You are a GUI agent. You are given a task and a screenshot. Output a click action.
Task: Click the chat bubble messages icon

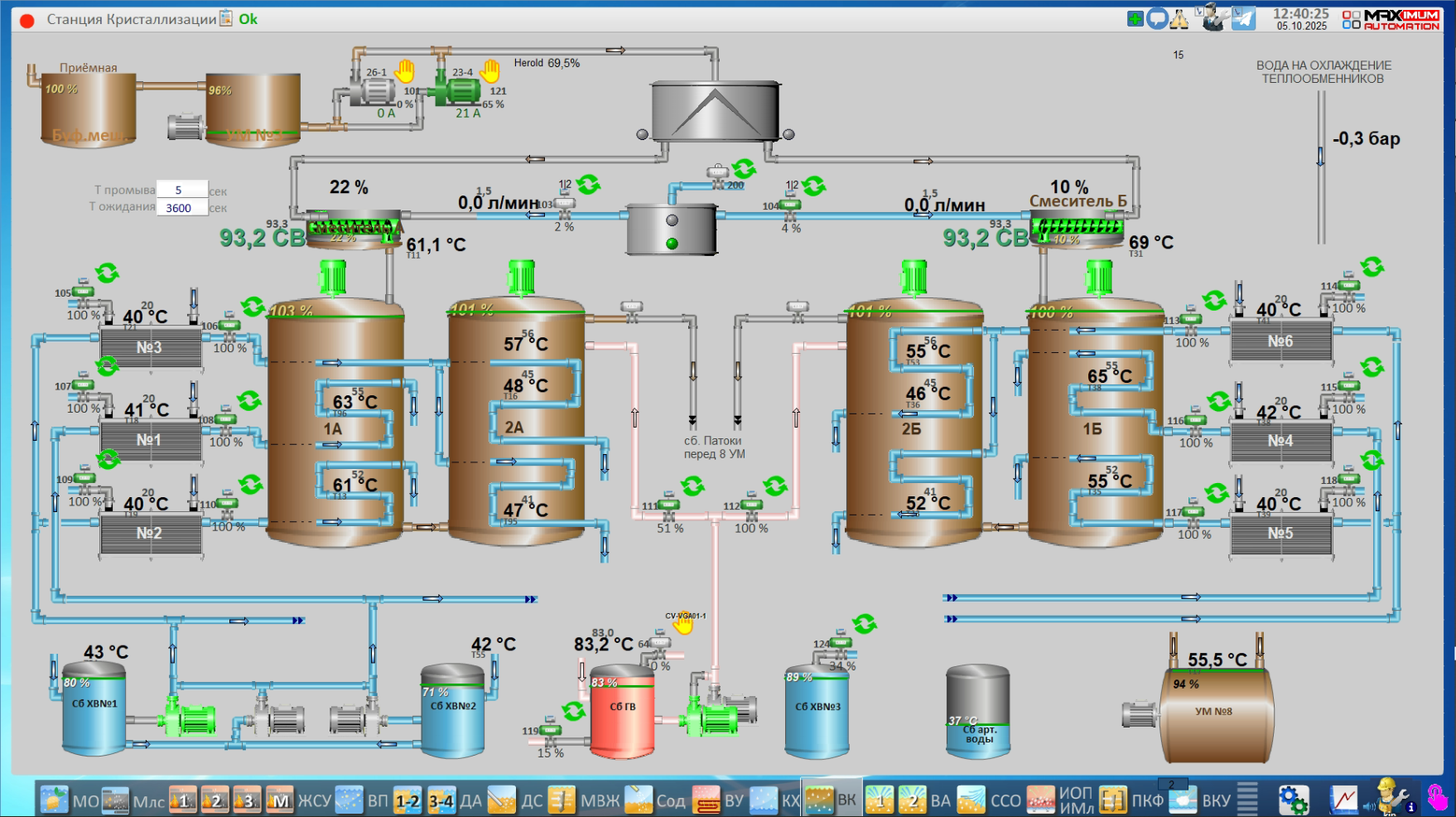[1157, 18]
